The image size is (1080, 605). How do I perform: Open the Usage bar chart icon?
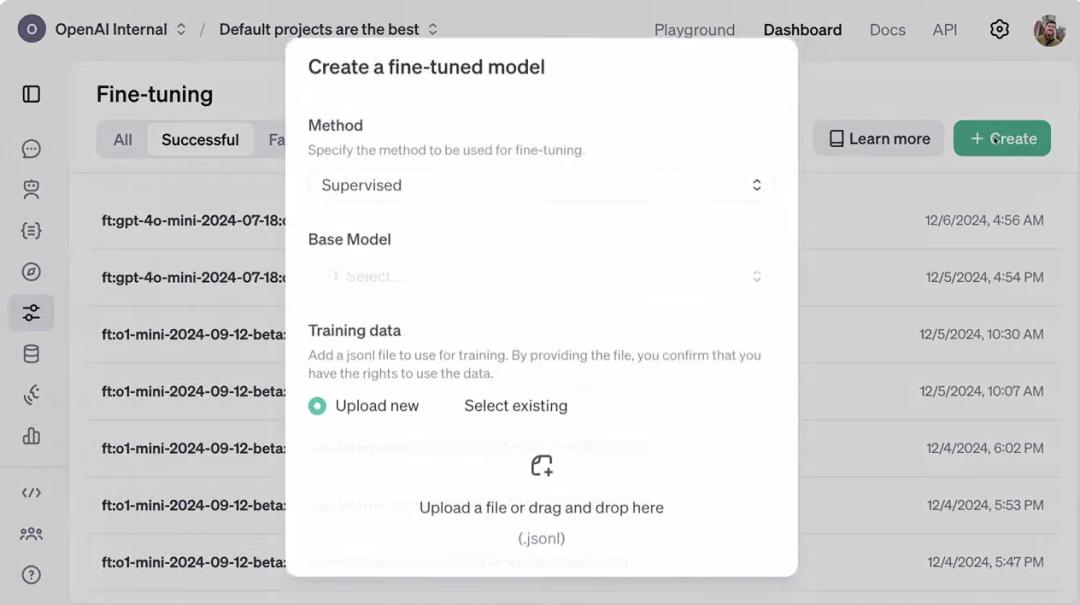[x=31, y=436]
